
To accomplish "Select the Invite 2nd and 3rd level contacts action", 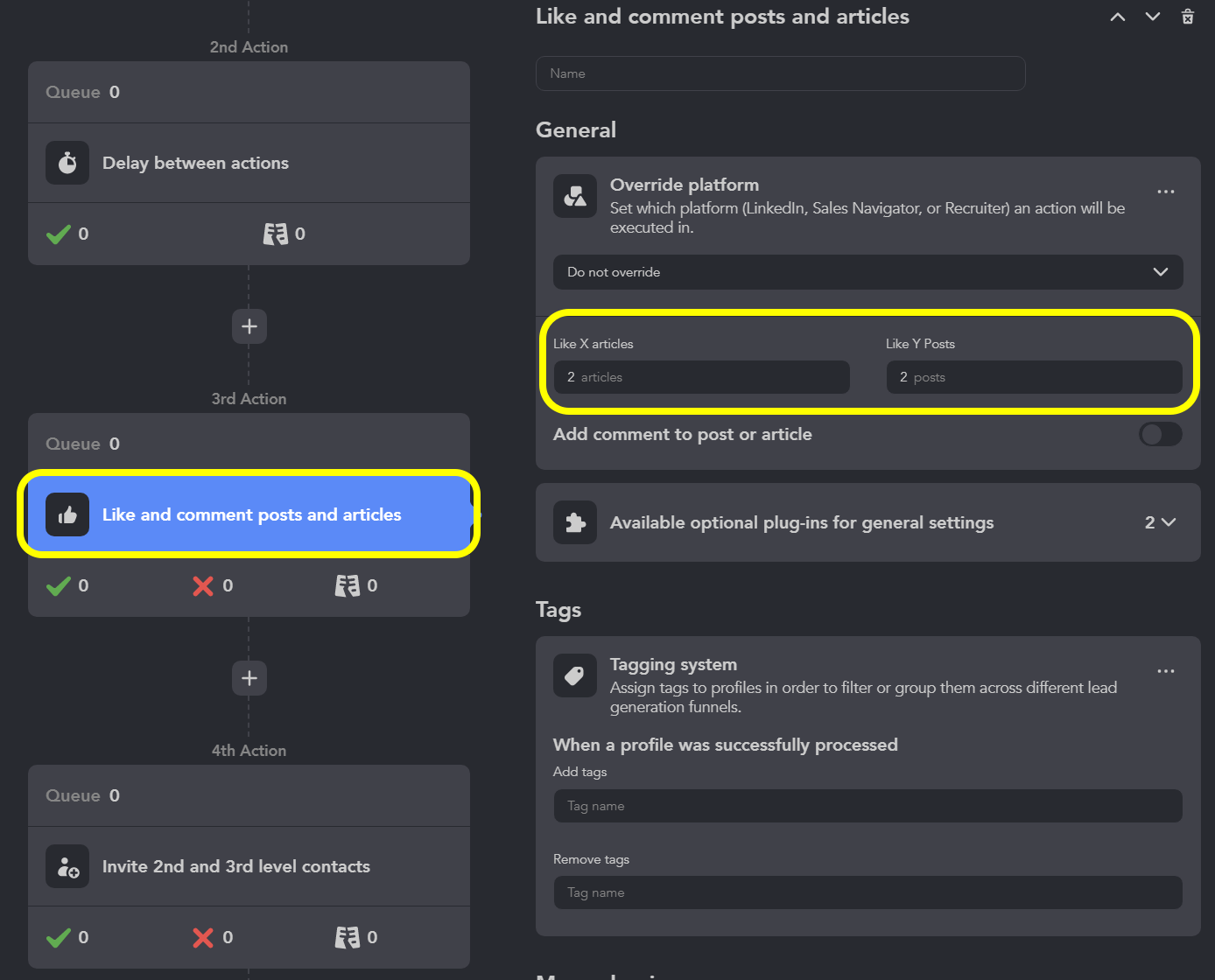I will [x=249, y=866].
